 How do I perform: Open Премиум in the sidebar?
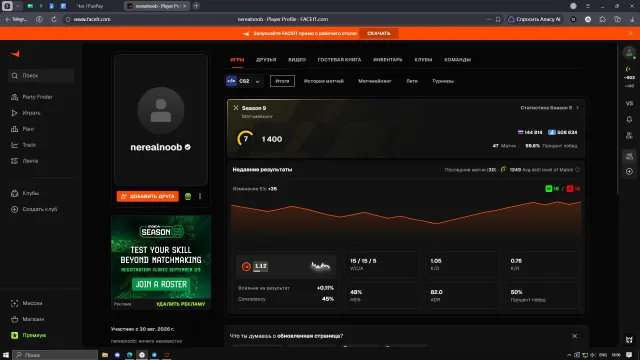click(29, 335)
